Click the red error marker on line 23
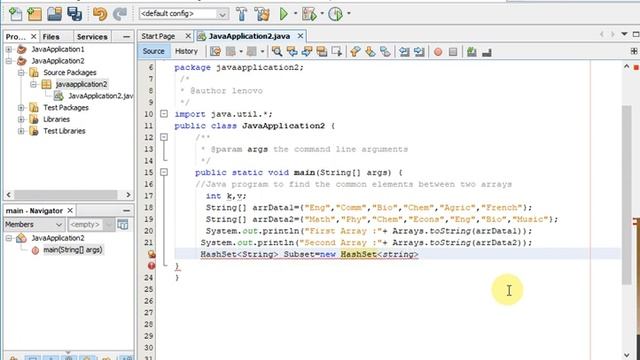 click(151, 266)
